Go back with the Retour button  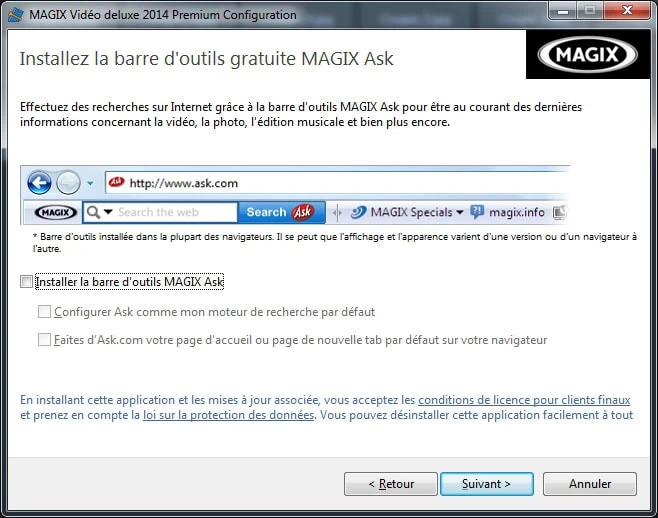pyautogui.click(x=391, y=484)
